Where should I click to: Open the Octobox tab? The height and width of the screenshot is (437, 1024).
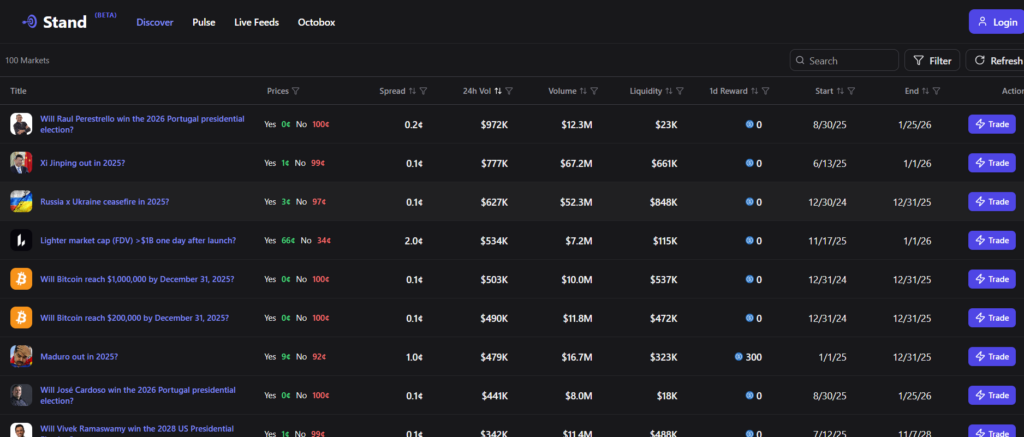coord(316,22)
